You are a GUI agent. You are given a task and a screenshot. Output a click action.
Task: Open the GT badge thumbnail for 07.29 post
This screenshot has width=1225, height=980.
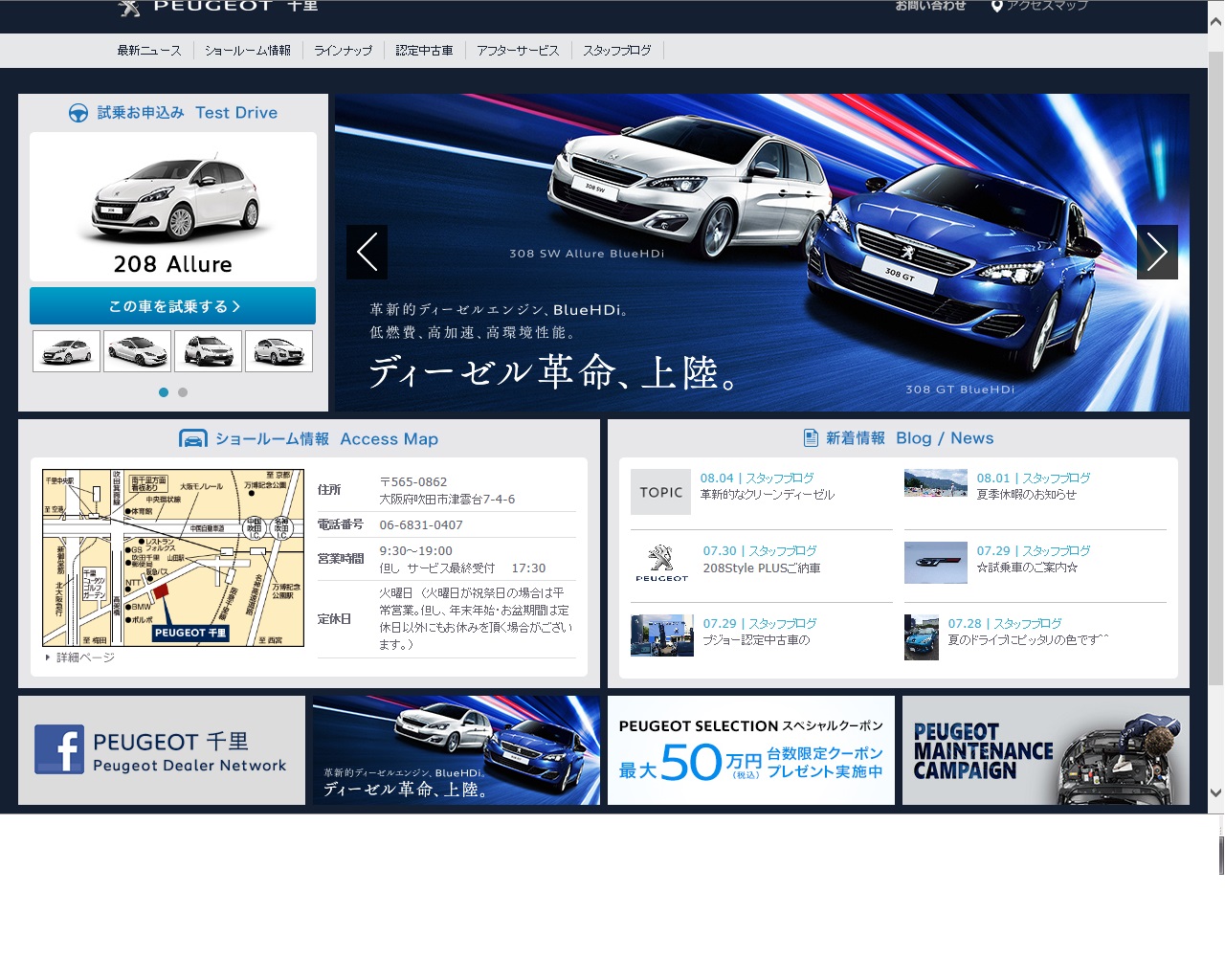[x=936, y=563]
